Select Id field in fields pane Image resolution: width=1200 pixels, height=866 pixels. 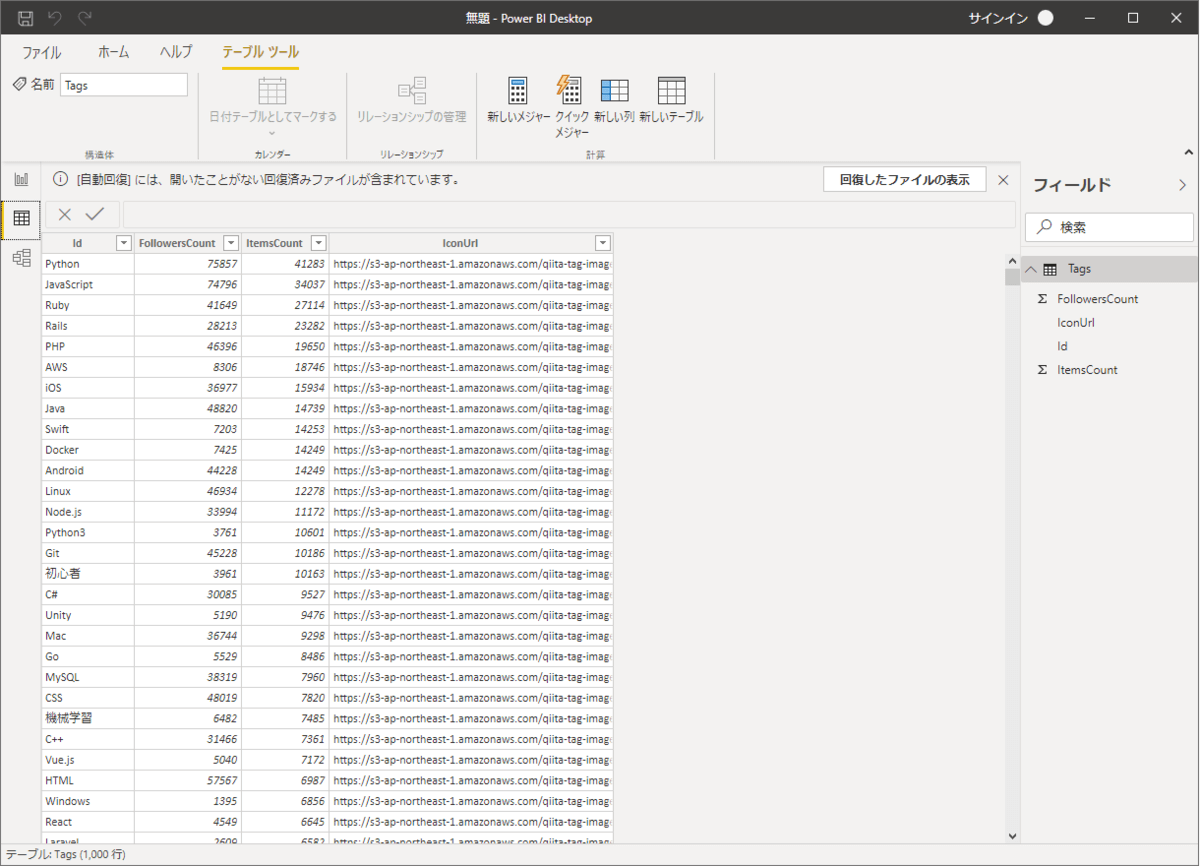click(x=1062, y=346)
